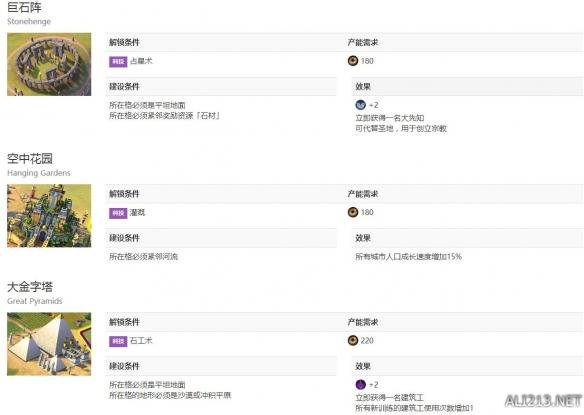Select the Hanging Gardens English subtitle
The image size is (584, 415).
pyautogui.click(x=39, y=173)
